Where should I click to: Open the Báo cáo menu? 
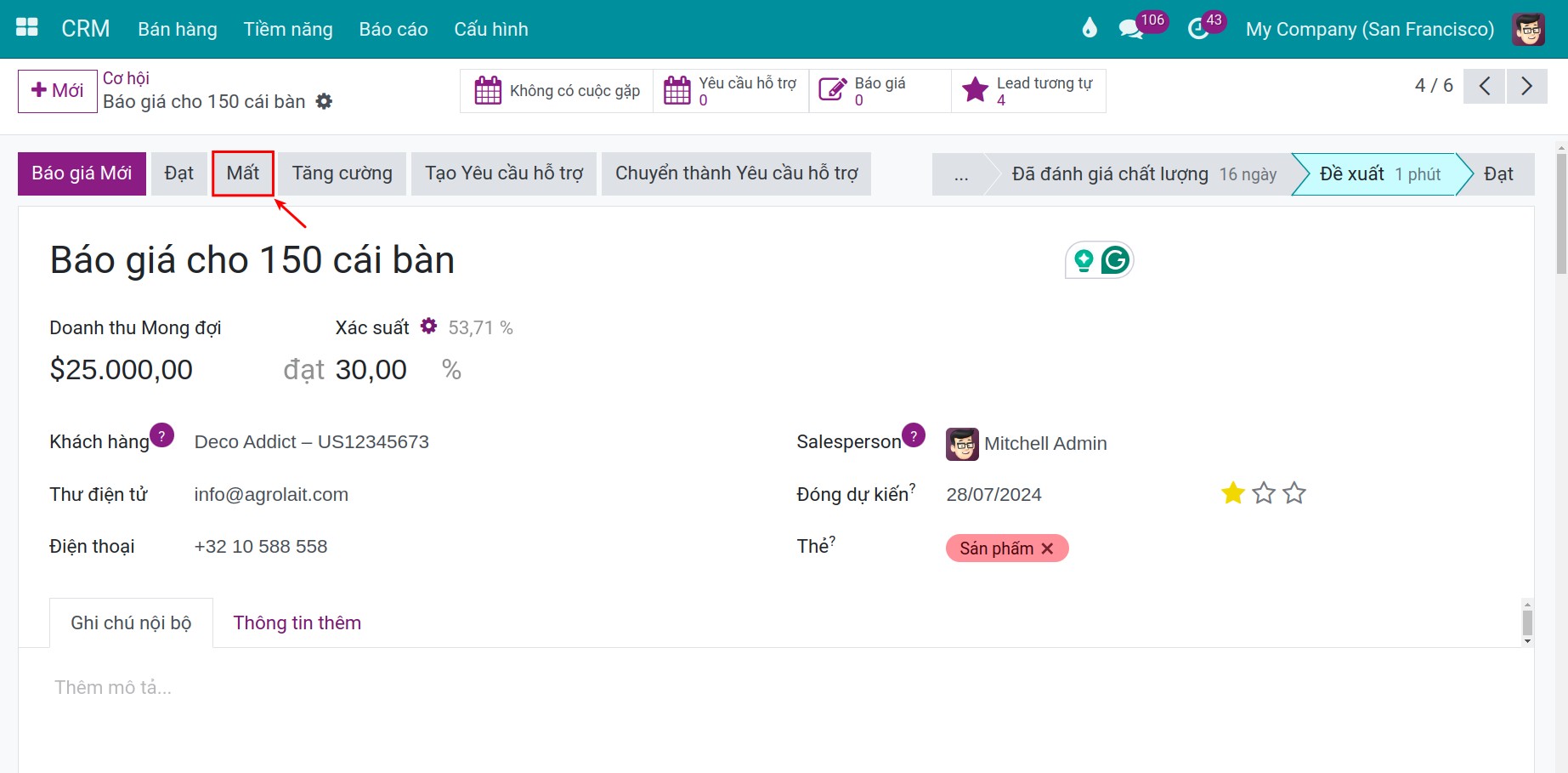(393, 29)
